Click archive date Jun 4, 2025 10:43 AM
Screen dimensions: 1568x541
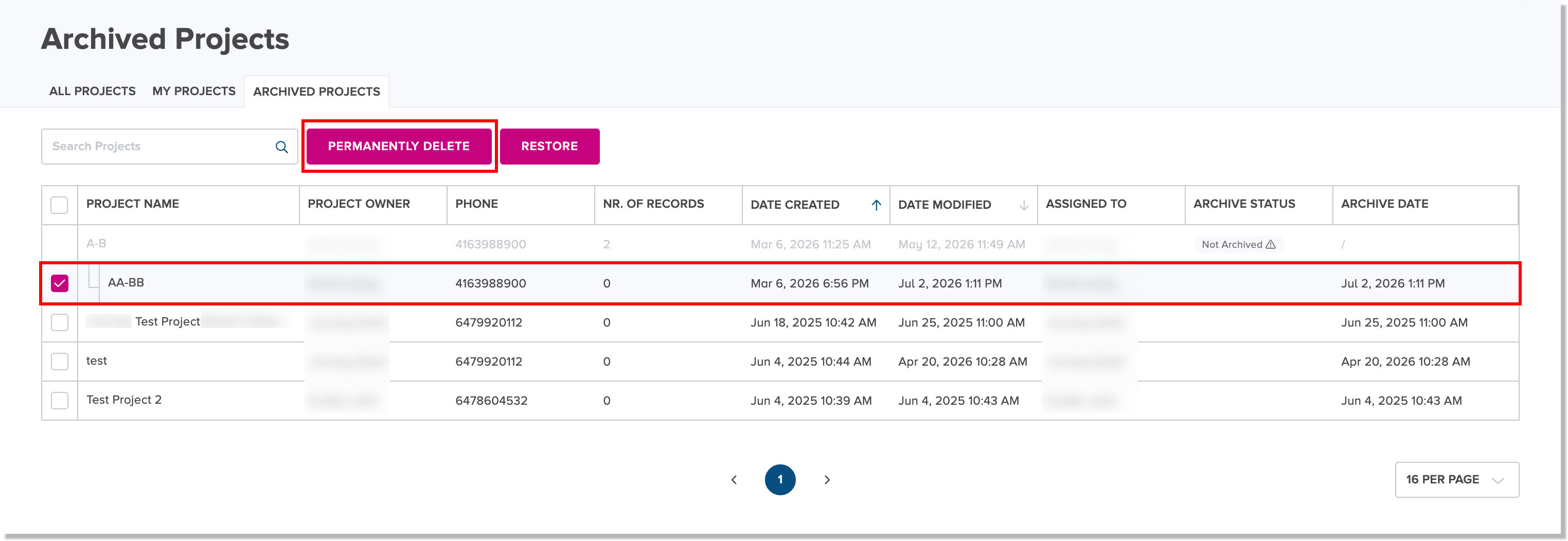[1401, 401]
